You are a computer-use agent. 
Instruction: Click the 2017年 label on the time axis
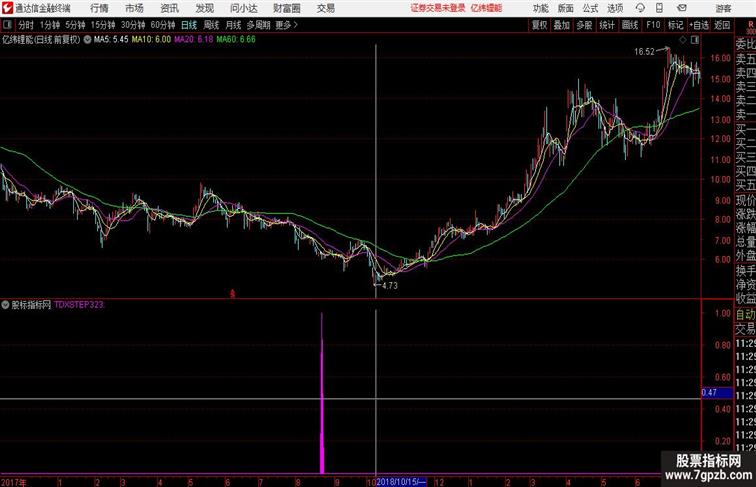pos(14,482)
